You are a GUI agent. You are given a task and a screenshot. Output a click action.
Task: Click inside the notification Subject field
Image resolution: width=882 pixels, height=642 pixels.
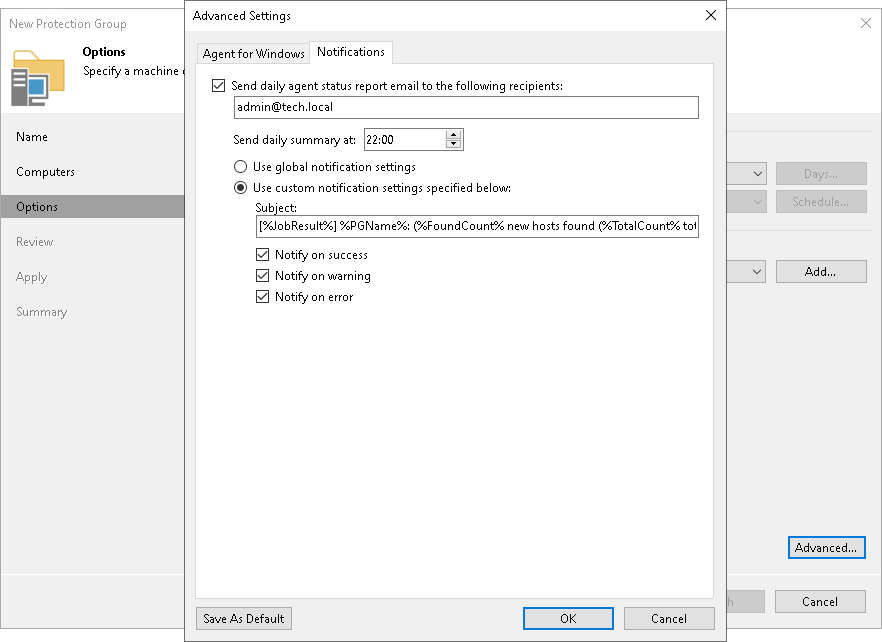465,226
